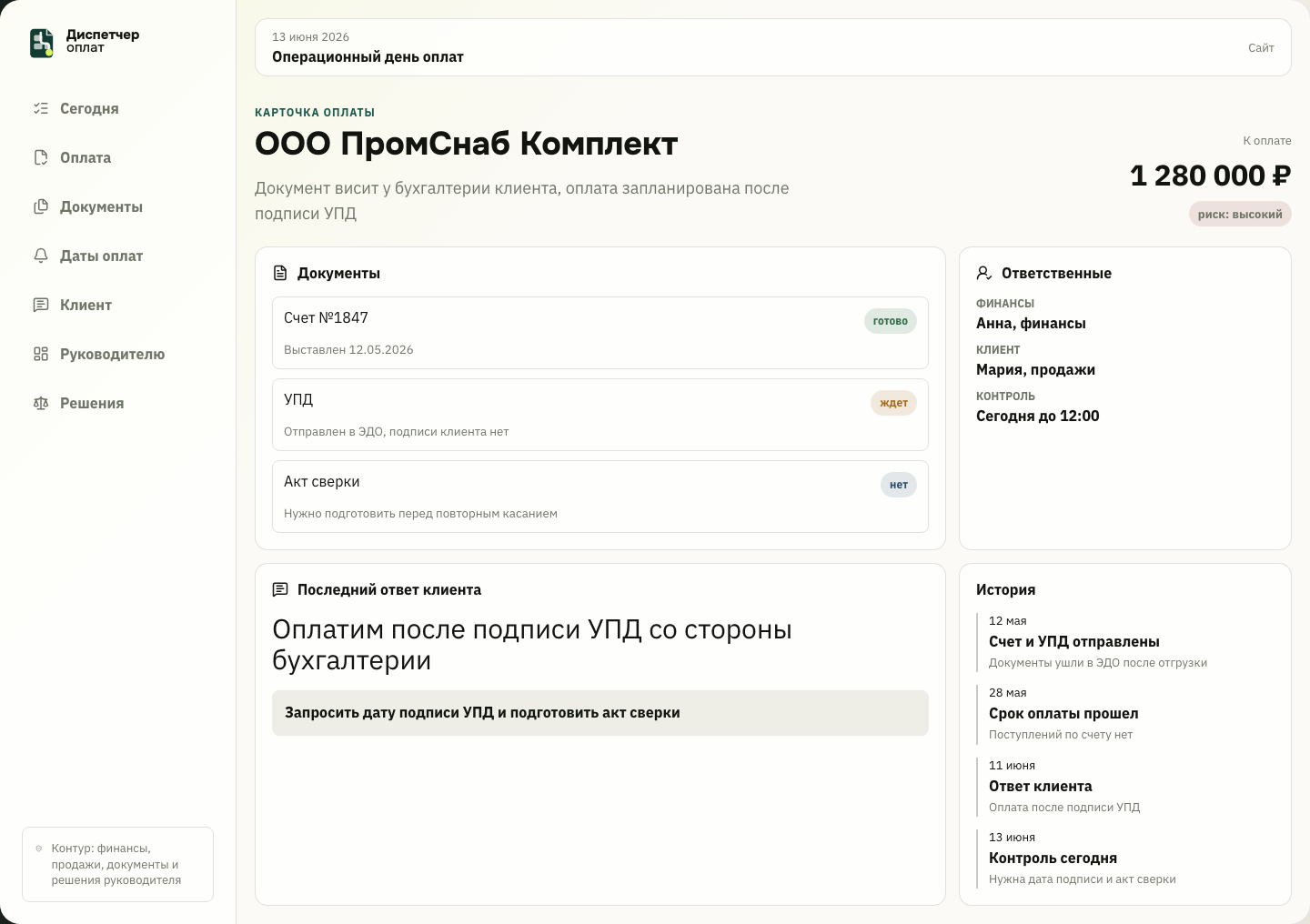Viewport: 1310px width, 924px height.
Task: Click the copy-files icon beside Документы
Action: tap(41, 206)
